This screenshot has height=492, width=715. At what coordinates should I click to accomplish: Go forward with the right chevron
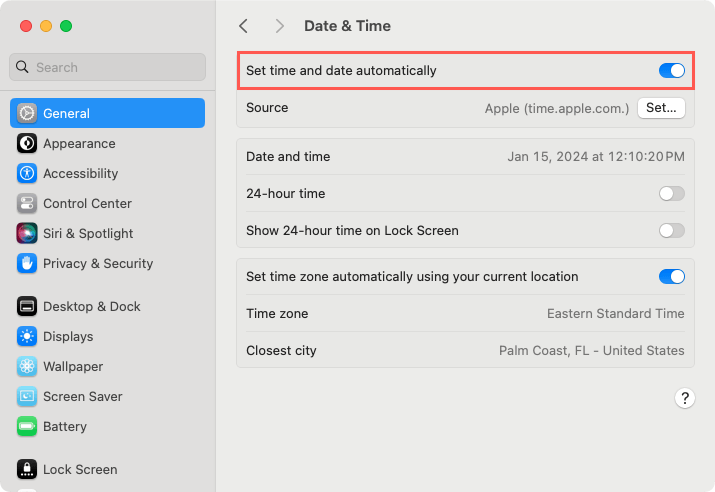(x=280, y=26)
